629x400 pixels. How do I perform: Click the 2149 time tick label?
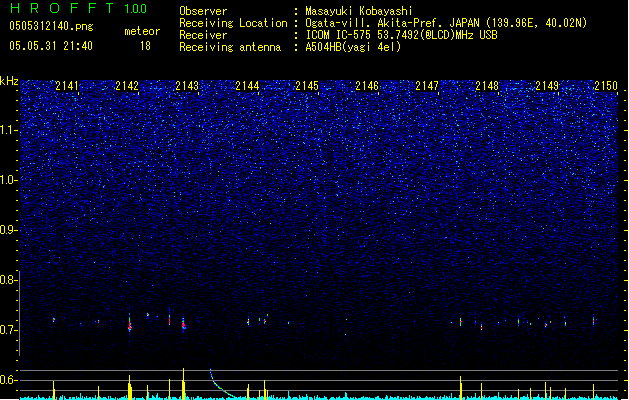pos(547,86)
